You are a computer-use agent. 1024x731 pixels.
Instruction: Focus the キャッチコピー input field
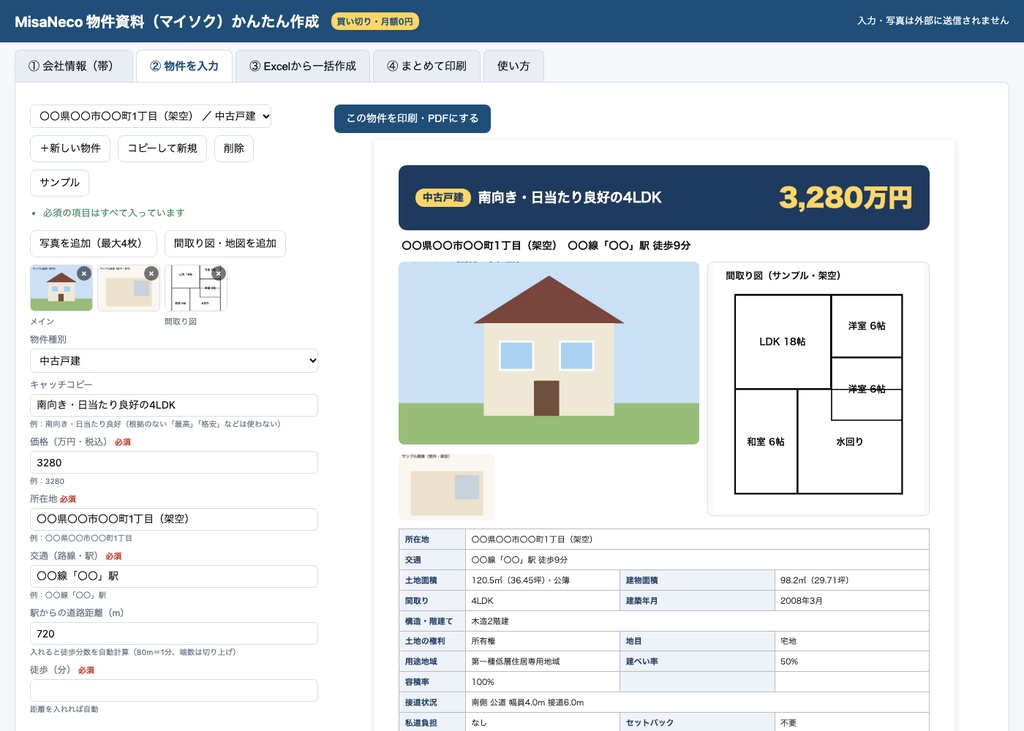pyautogui.click(x=174, y=405)
